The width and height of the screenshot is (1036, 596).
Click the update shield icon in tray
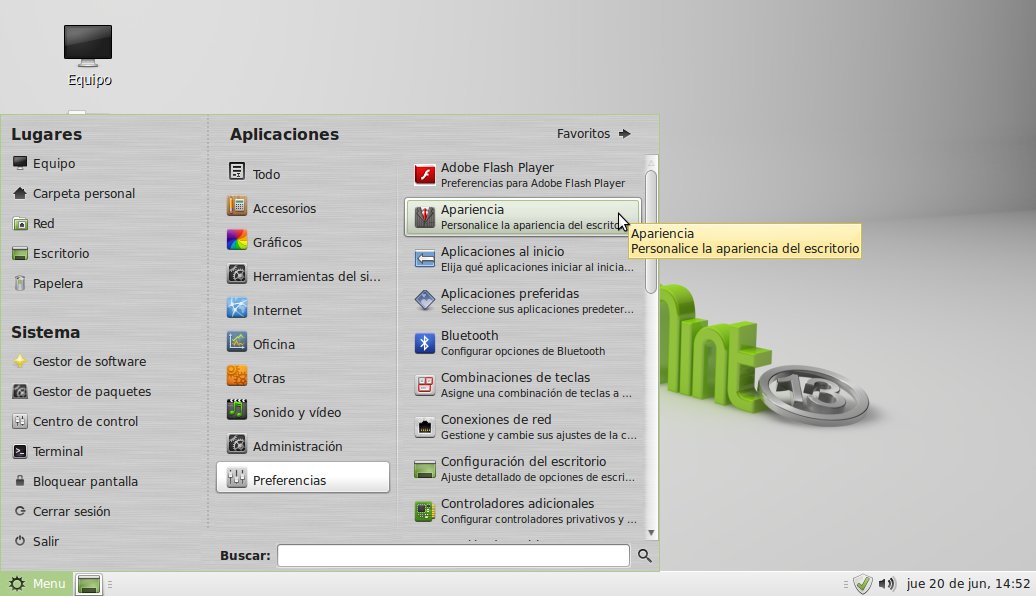point(863,583)
